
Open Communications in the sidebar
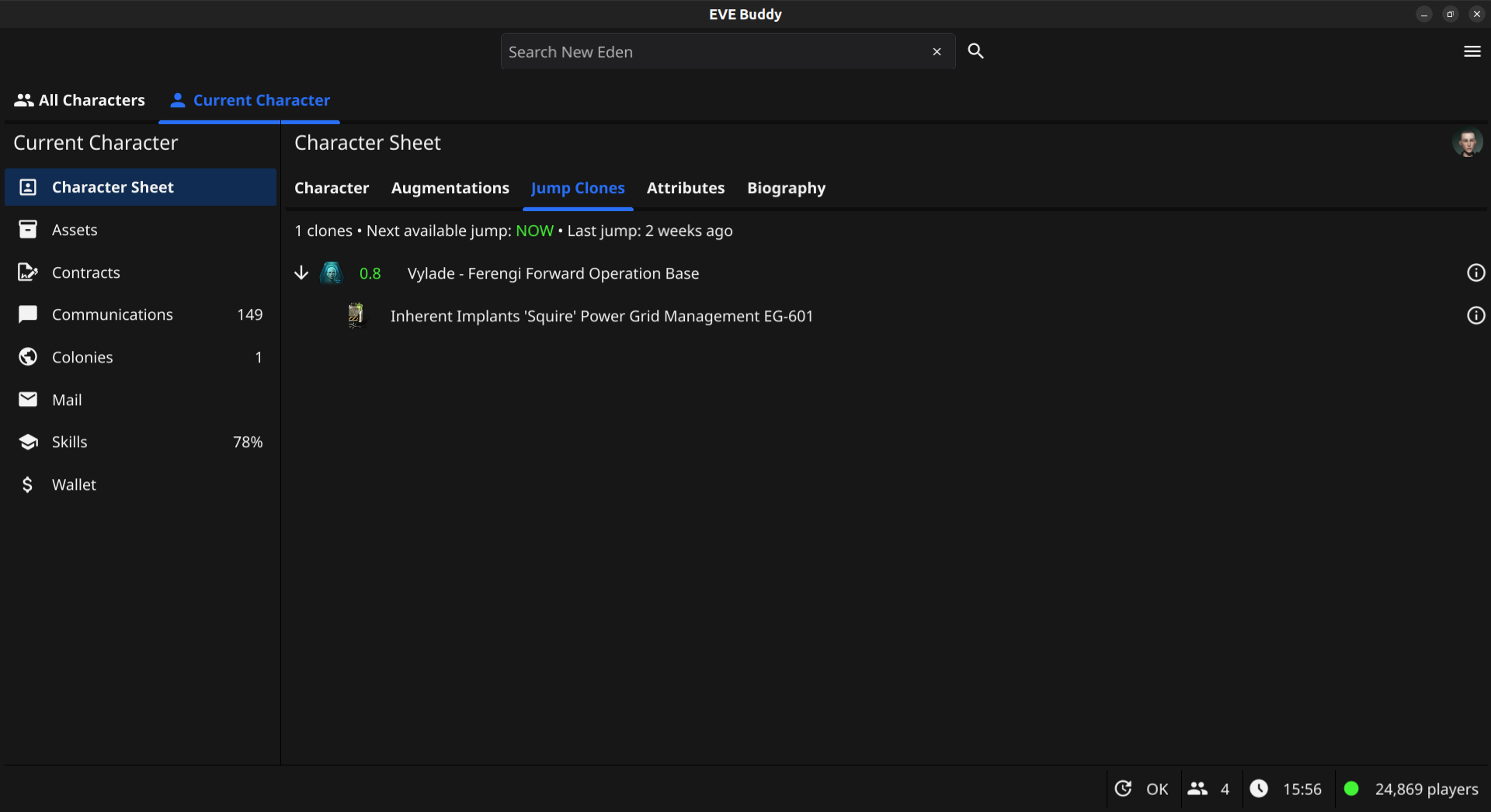click(141, 314)
